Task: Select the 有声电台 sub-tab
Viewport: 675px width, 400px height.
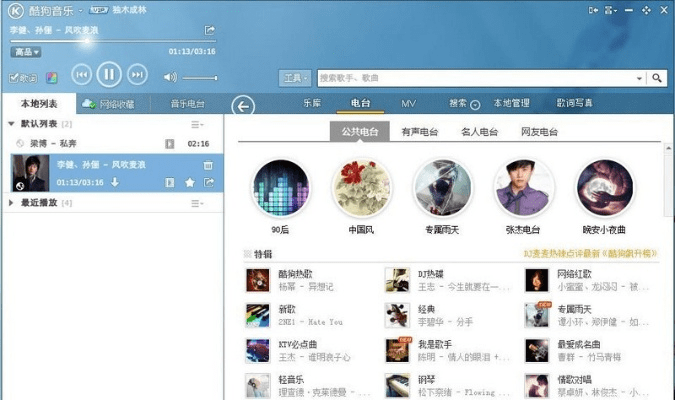Action: (x=421, y=132)
